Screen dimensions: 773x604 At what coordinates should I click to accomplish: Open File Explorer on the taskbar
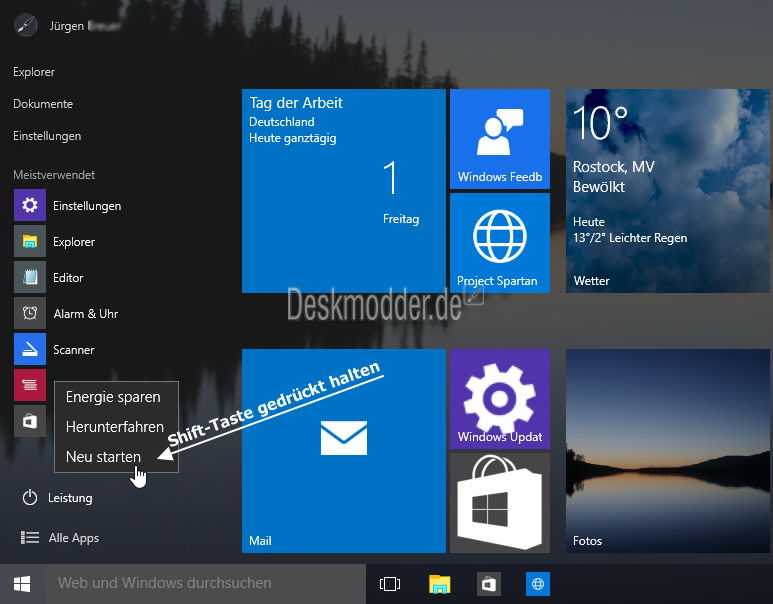pyautogui.click(x=439, y=584)
